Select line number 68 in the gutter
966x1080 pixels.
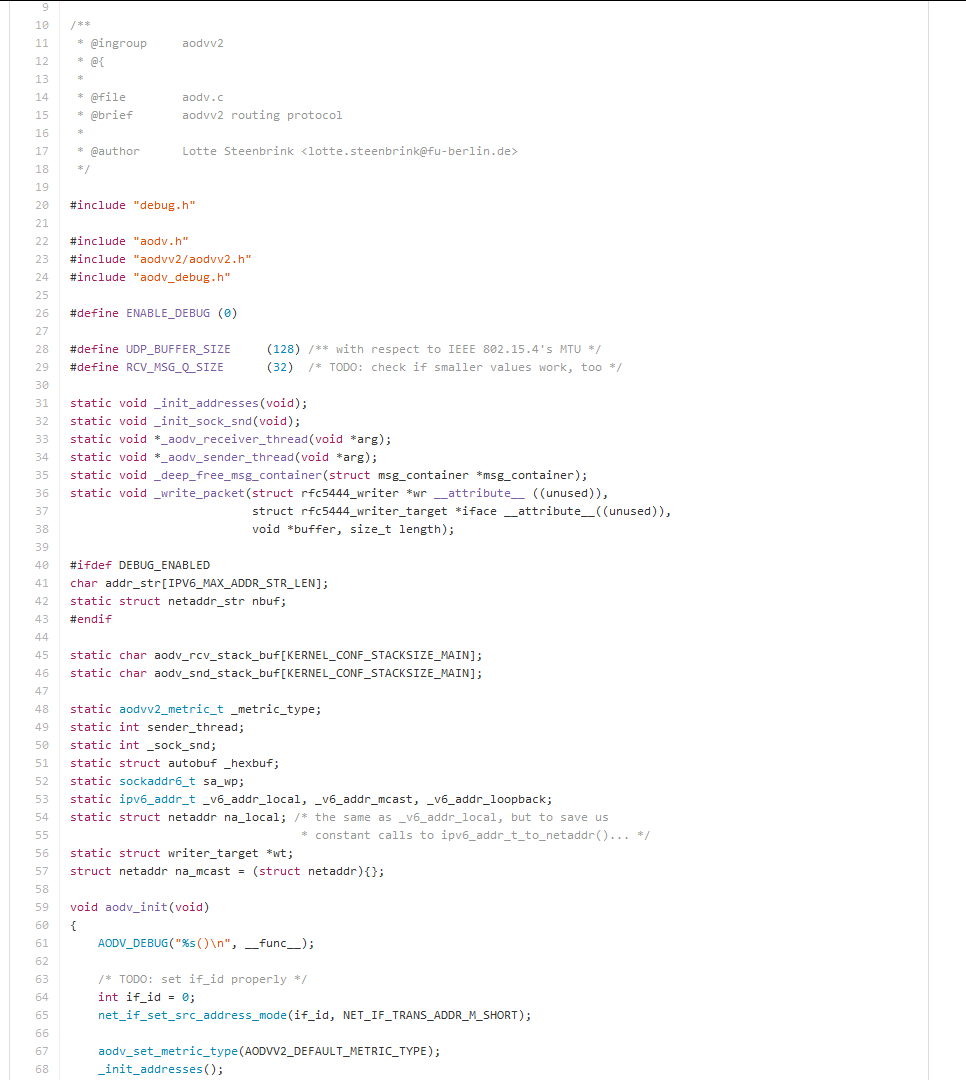[42, 1069]
